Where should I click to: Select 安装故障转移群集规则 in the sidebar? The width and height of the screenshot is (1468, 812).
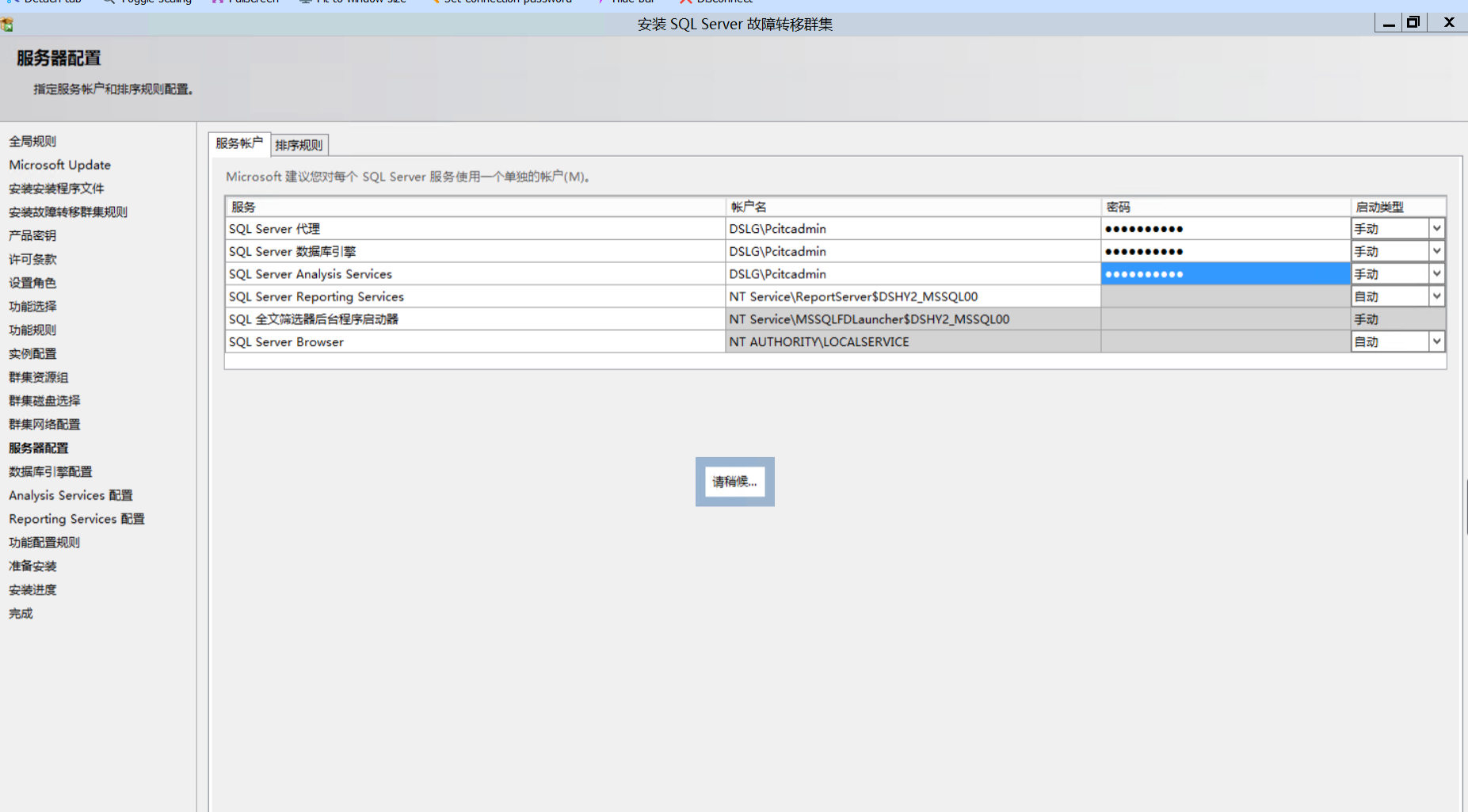(x=68, y=212)
